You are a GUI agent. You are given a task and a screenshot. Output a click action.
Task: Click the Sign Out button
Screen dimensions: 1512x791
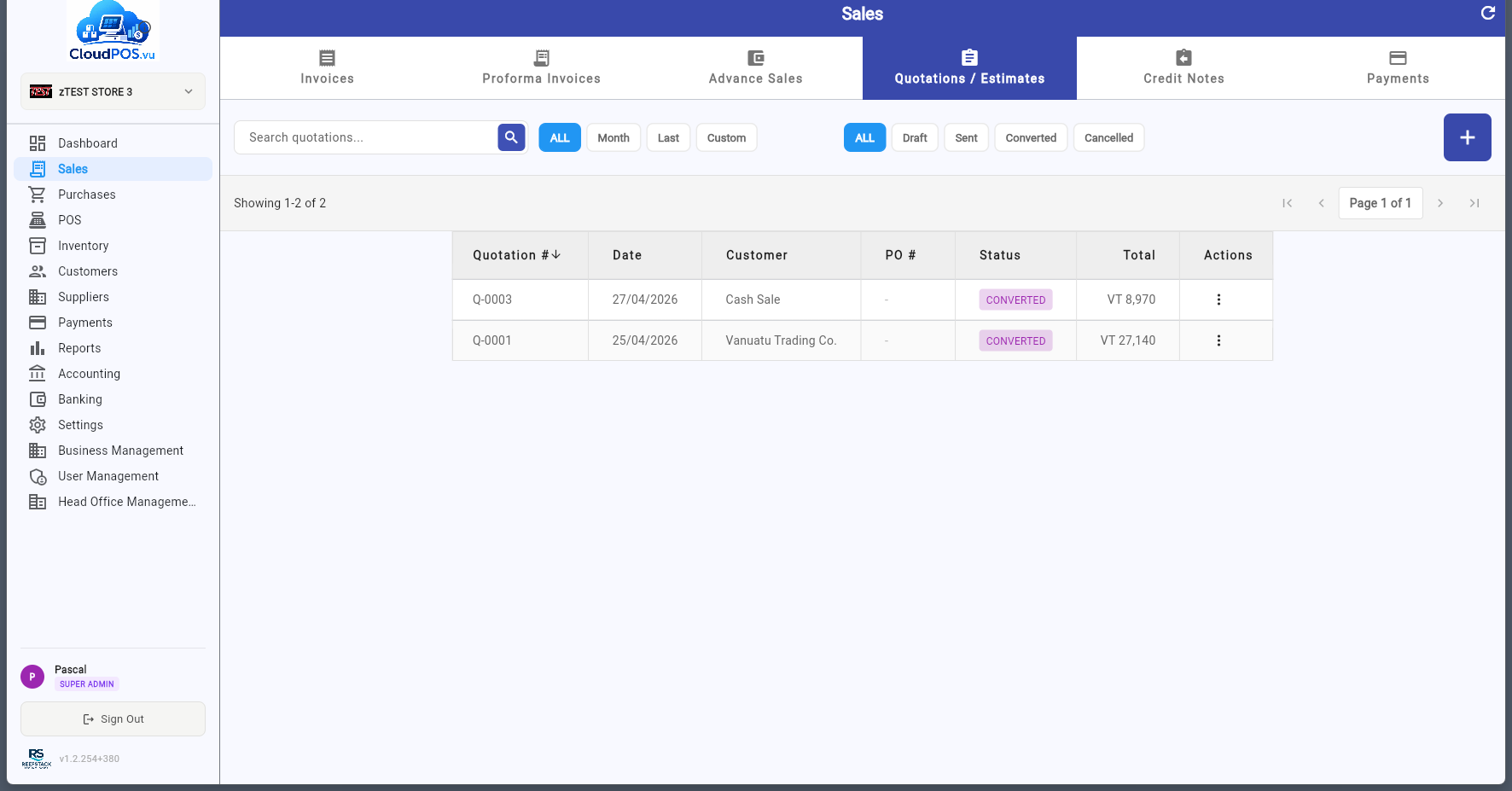(113, 718)
